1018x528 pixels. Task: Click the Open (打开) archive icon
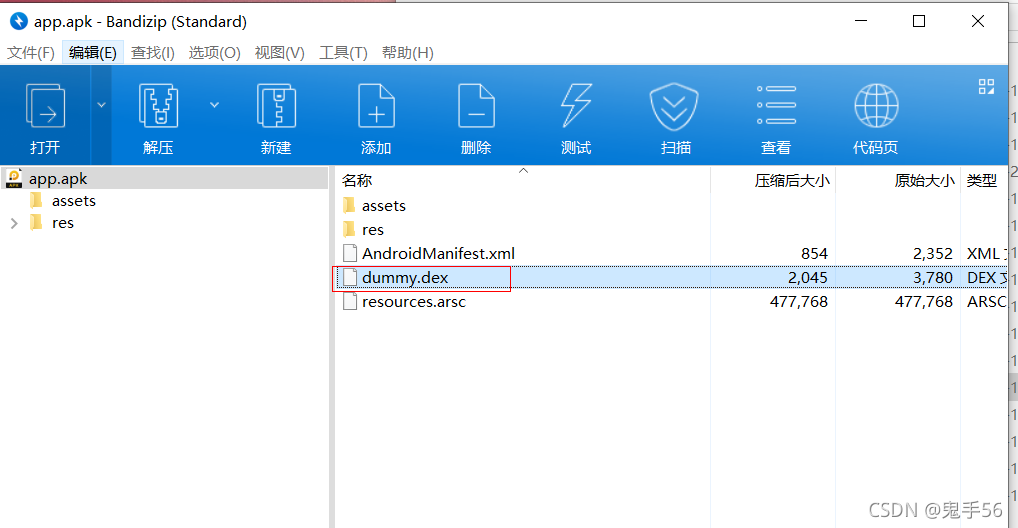coord(45,106)
